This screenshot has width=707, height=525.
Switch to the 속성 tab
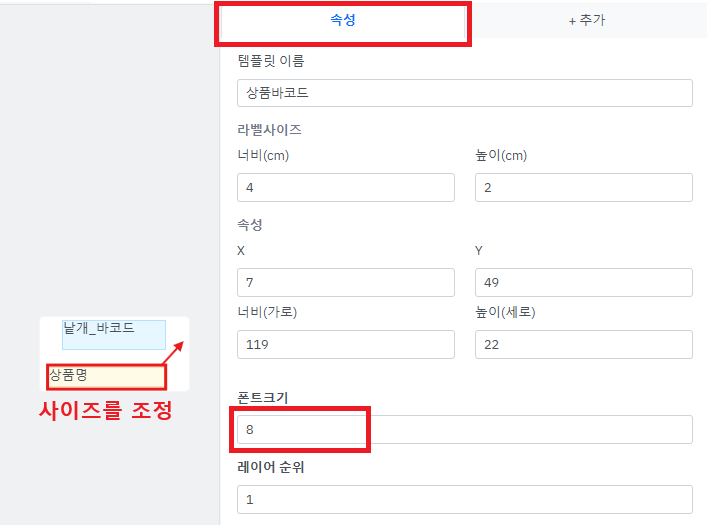(x=342, y=20)
